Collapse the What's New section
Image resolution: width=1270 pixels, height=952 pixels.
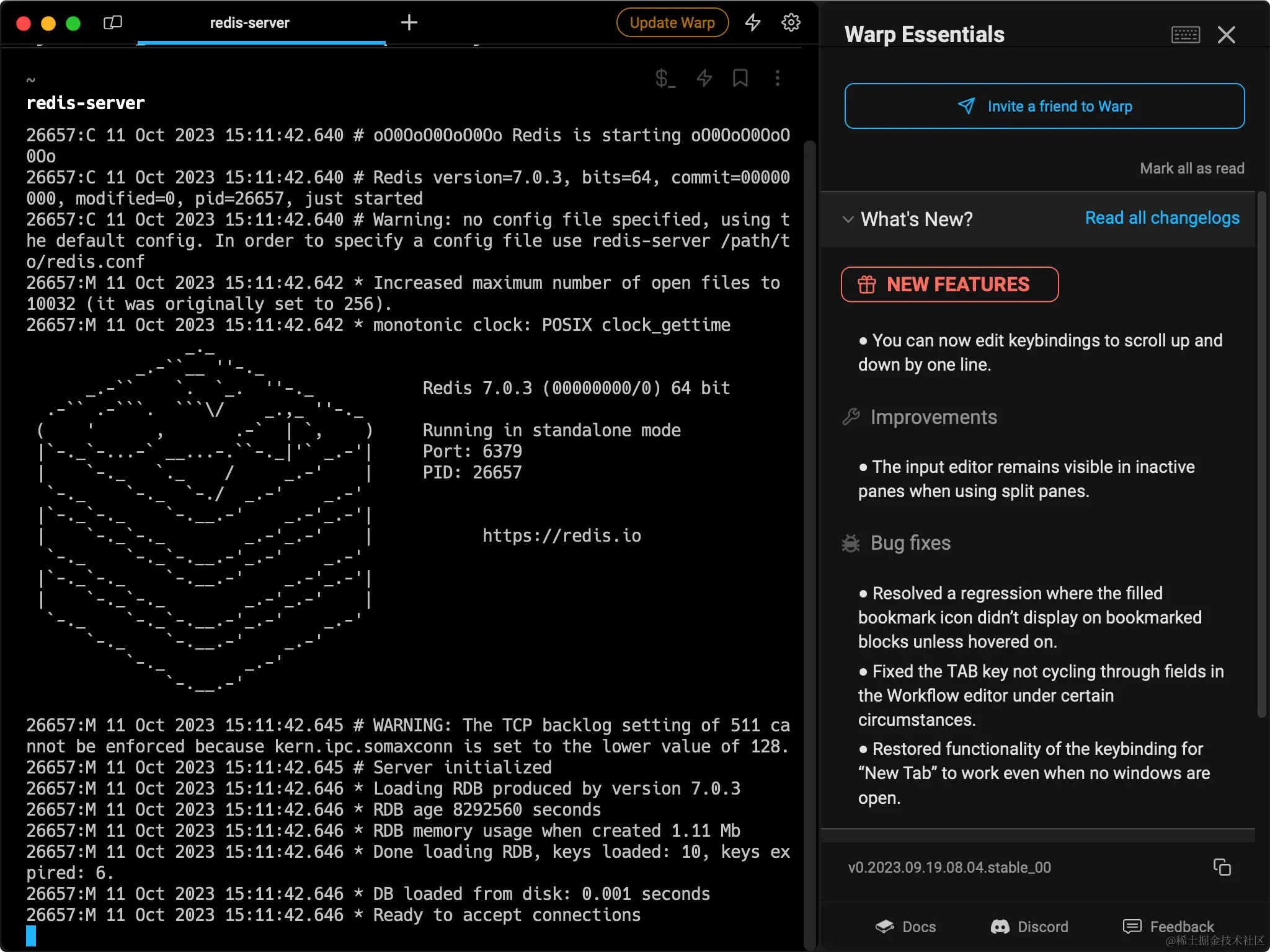point(848,219)
